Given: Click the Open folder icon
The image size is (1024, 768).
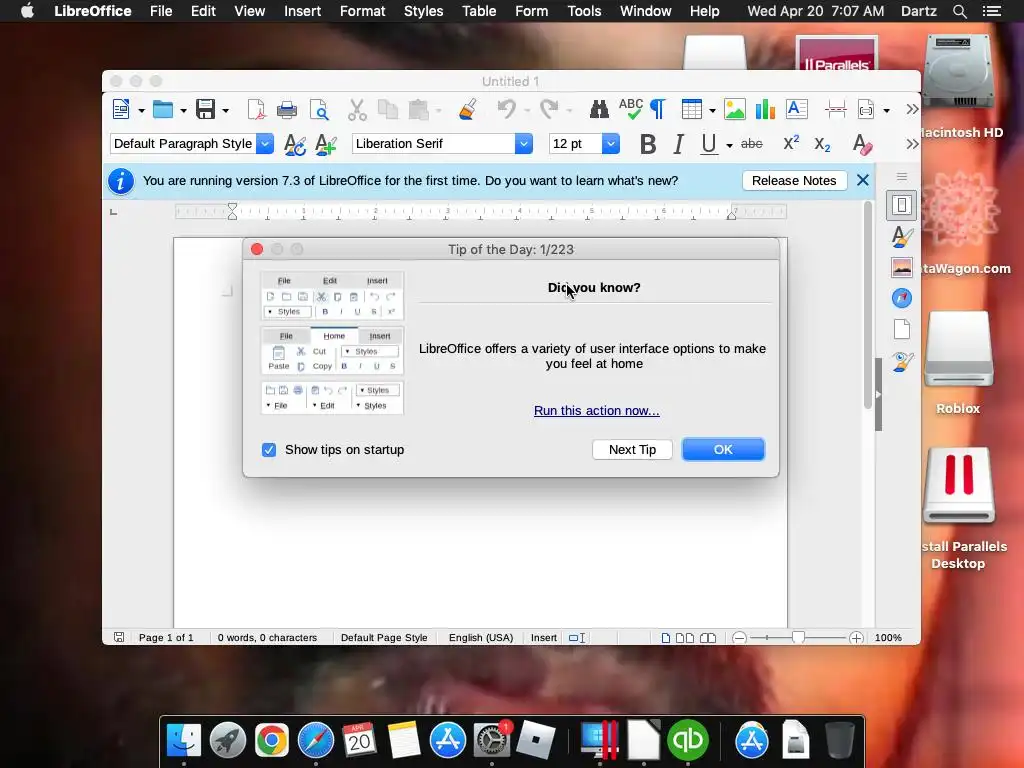Looking at the screenshot, I should click(163, 109).
